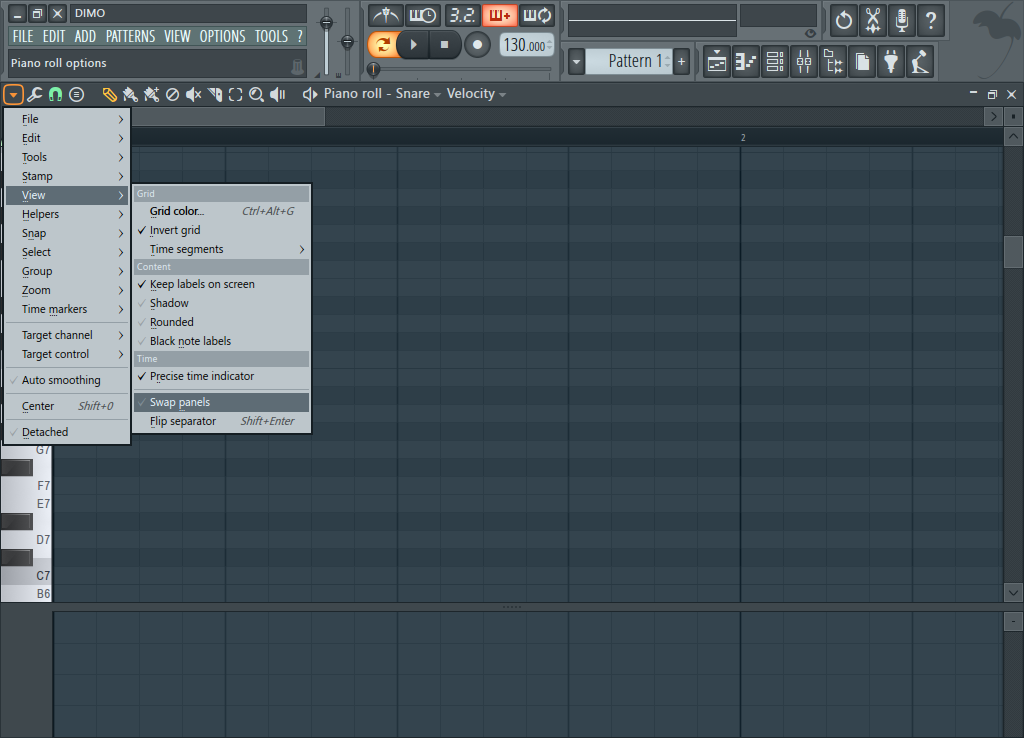This screenshot has height=738, width=1024.
Task: Open the main PATTERNS menu
Action: pyautogui.click(x=131, y=37)
